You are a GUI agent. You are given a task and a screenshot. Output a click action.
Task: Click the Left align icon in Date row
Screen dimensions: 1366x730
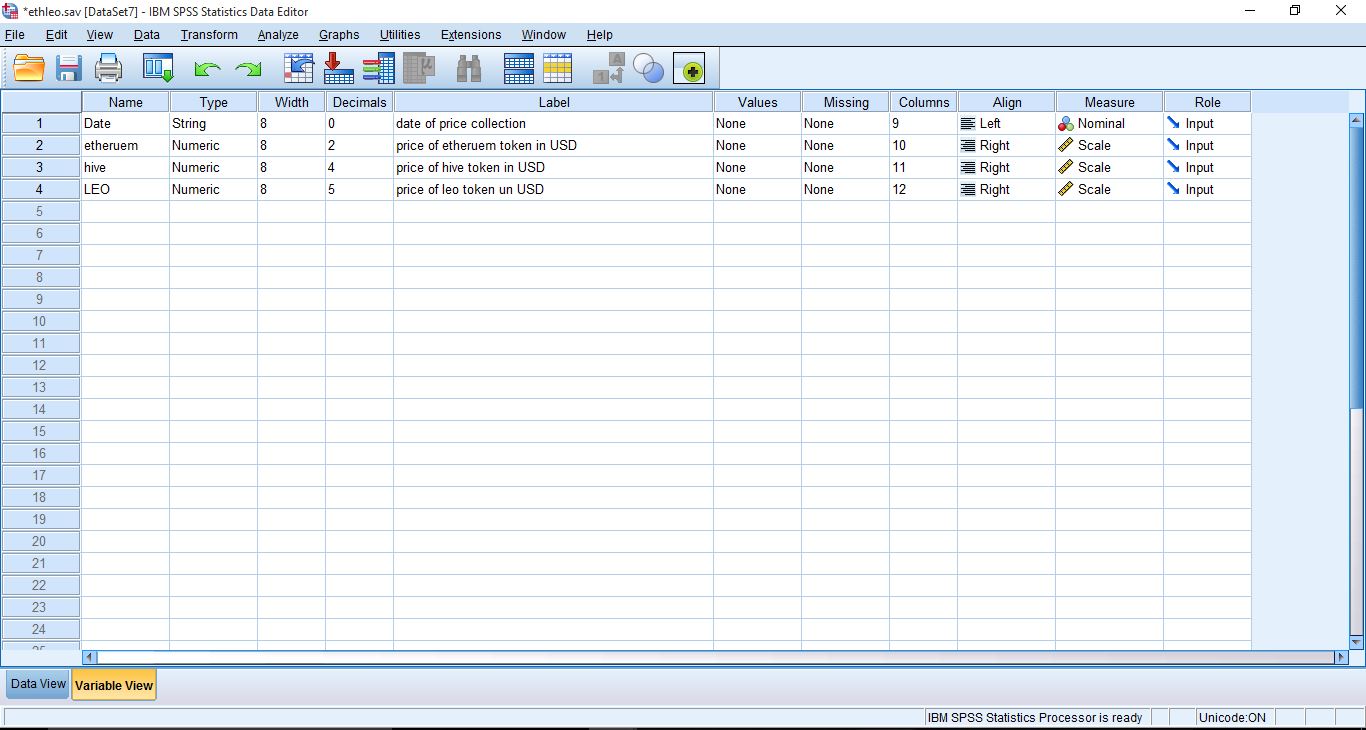[x=968, y=124]
